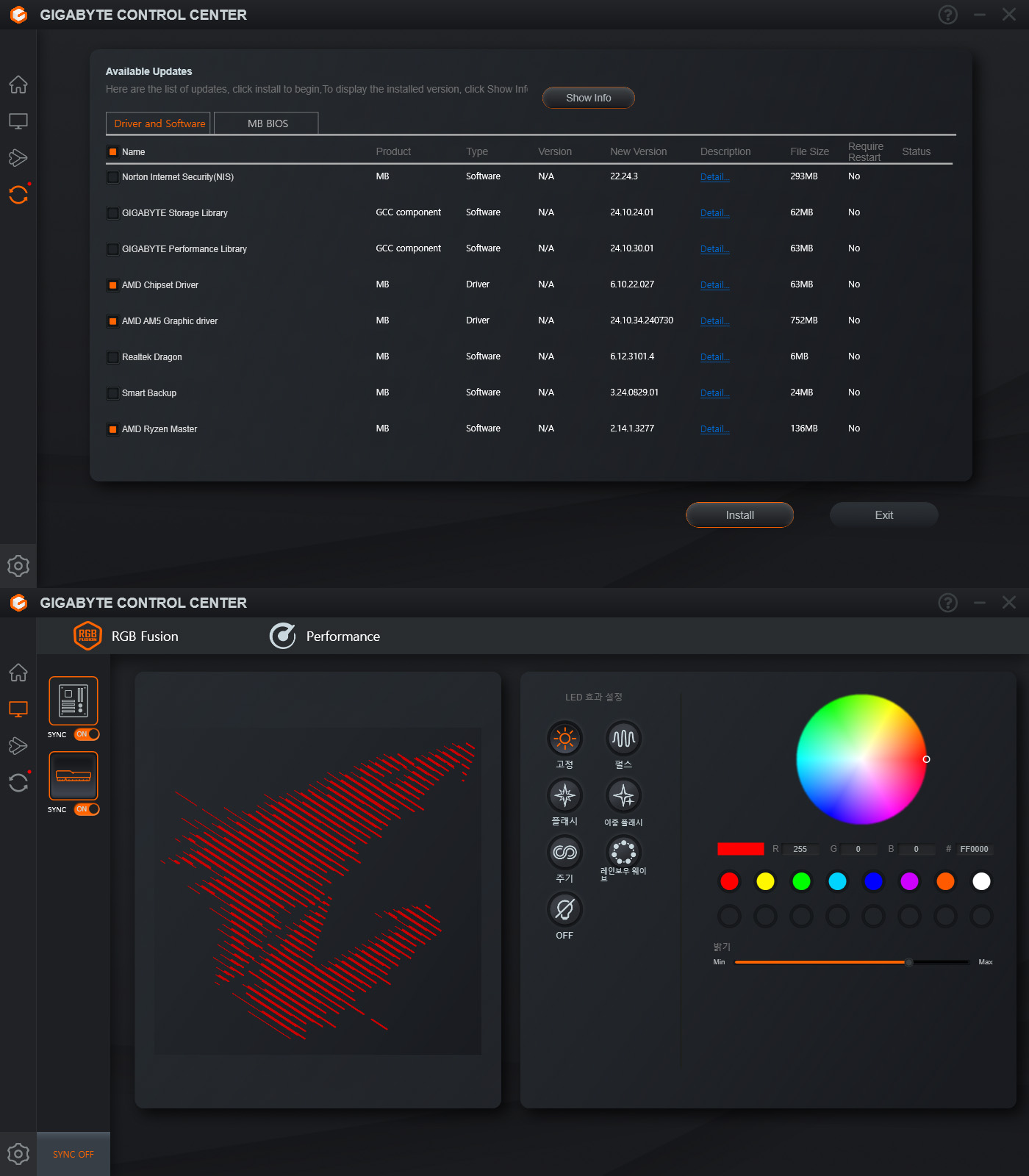Screen dimensions: 1029x1176
Task: Pick the green preset color swatch
Action: (801, 881)
